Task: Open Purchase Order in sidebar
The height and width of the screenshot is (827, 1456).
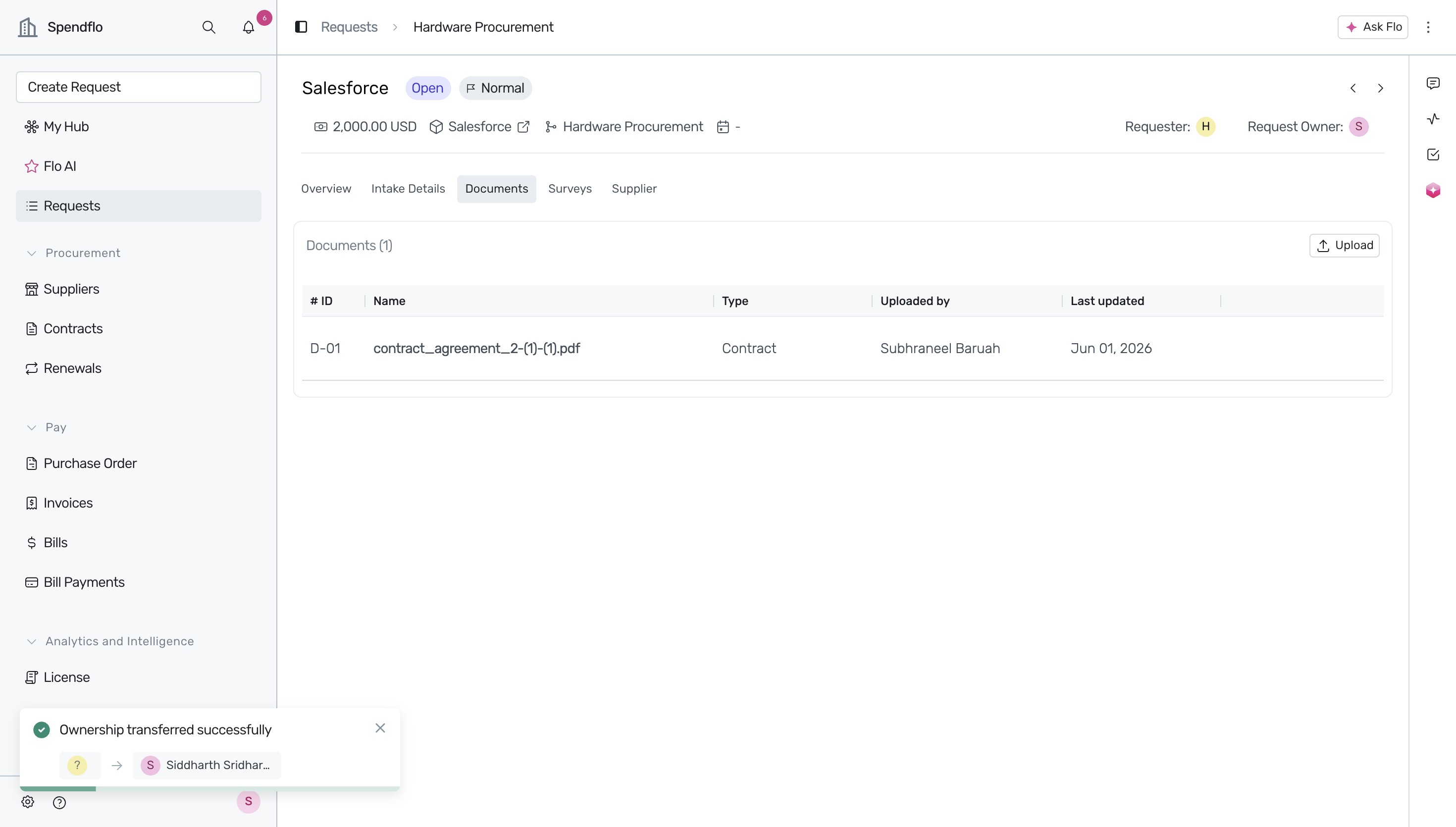Action: pos(139,464)
